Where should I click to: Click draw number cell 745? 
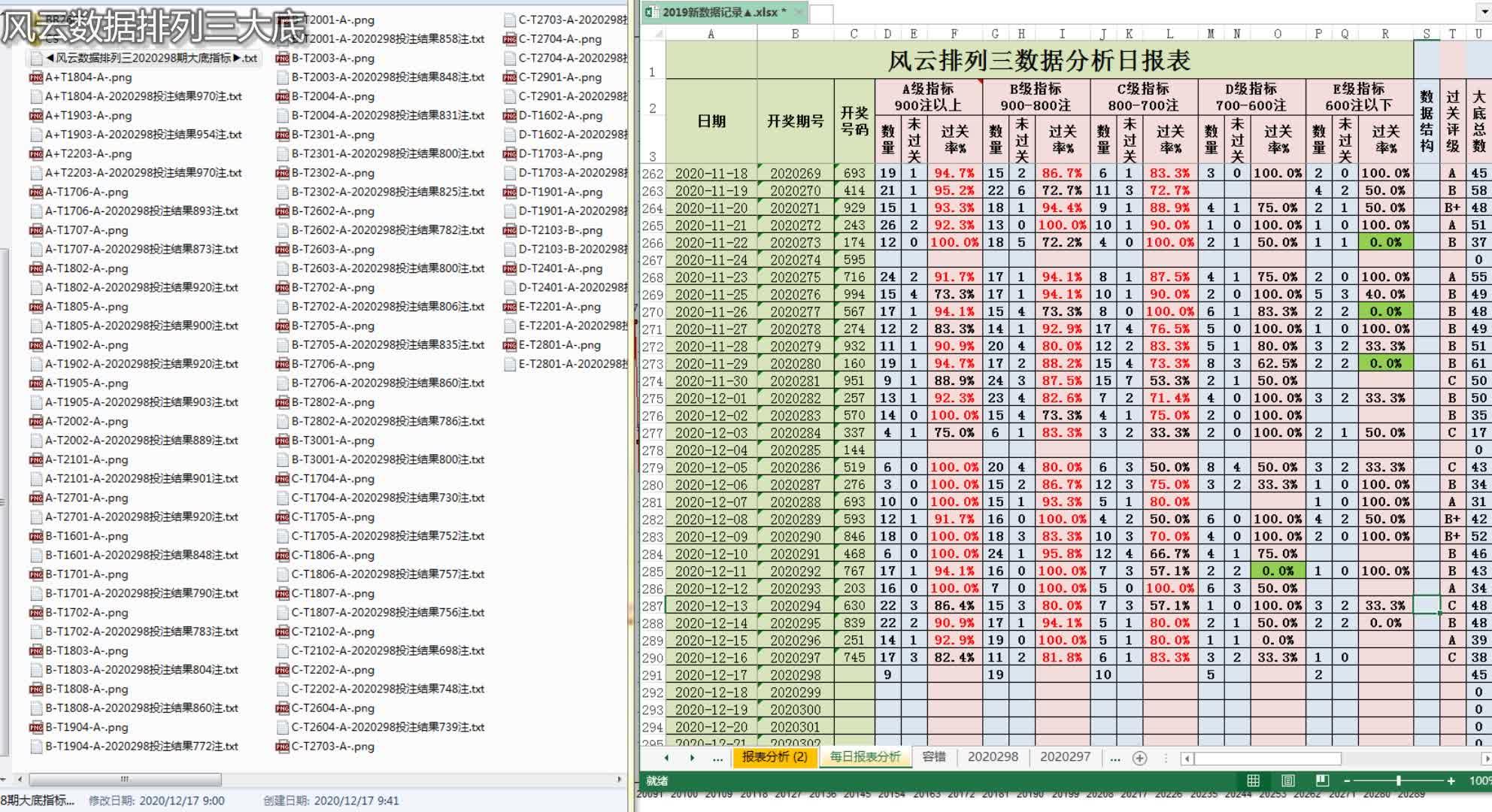point(854,658)
